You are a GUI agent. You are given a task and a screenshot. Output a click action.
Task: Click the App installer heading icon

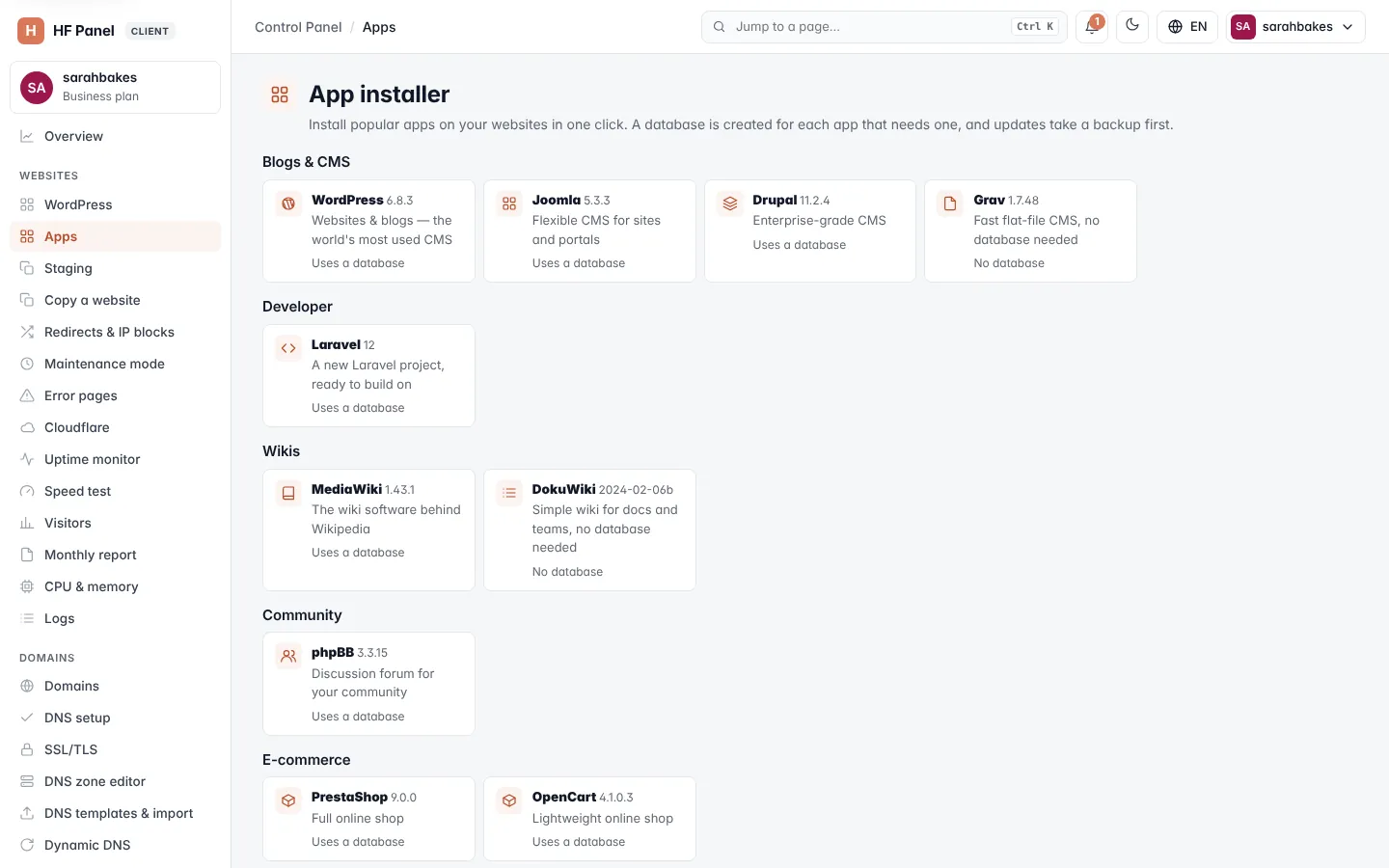tap(280, 95)
